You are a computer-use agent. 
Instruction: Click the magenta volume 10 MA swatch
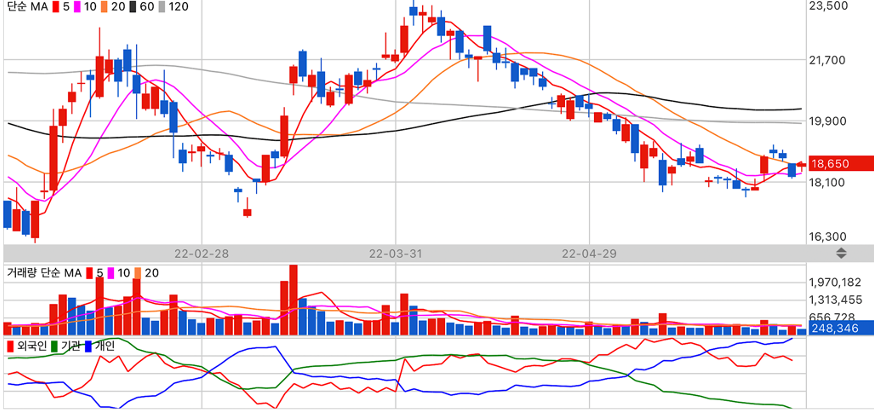(x=111, y=273)
